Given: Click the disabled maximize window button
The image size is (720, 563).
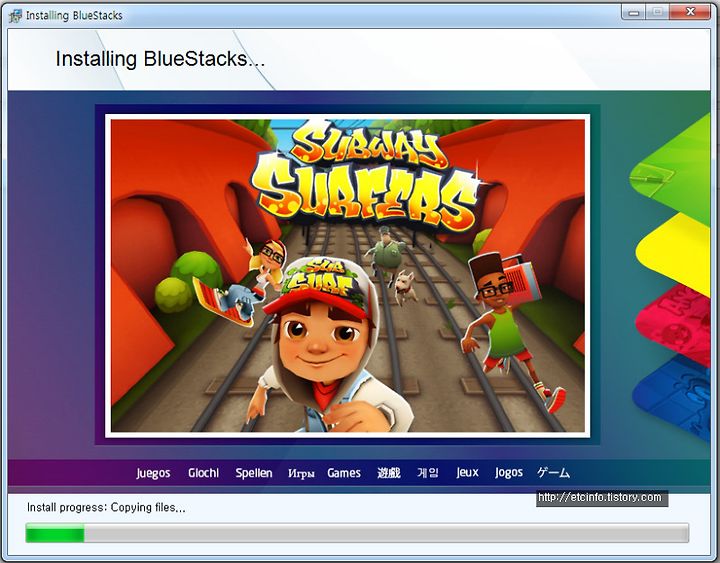Looking at the screenshot, I should click(657, 12).
